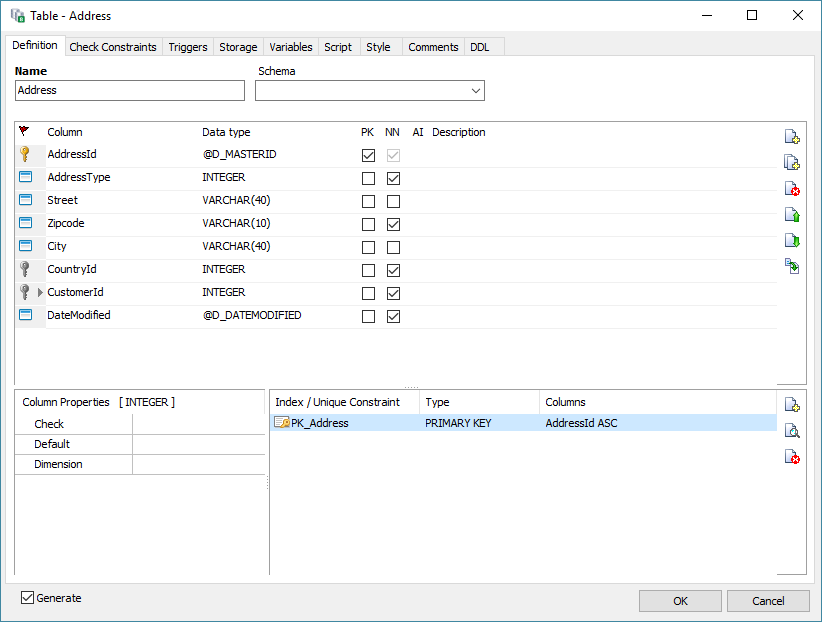This screenshot has width=822, height=622.
Task: Click the gold primary key icon beside AddressId
Action: coord(25,154)
